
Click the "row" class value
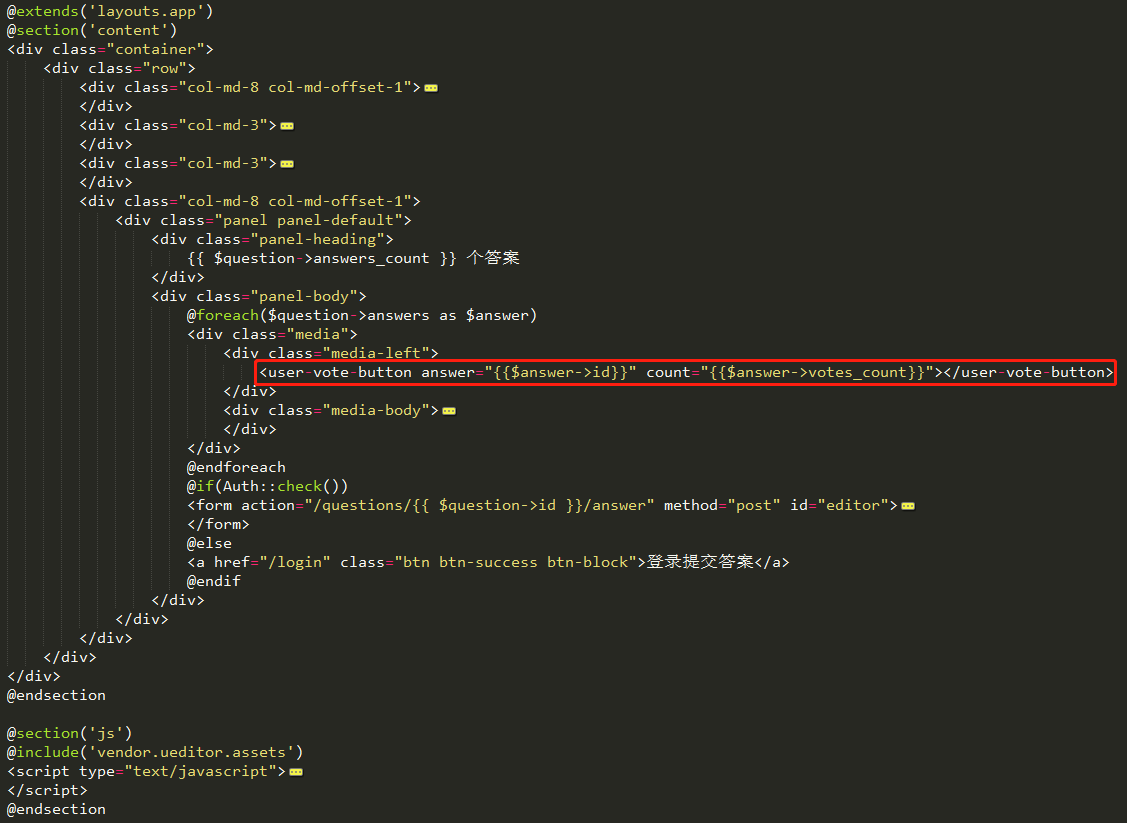click(165, 68)
